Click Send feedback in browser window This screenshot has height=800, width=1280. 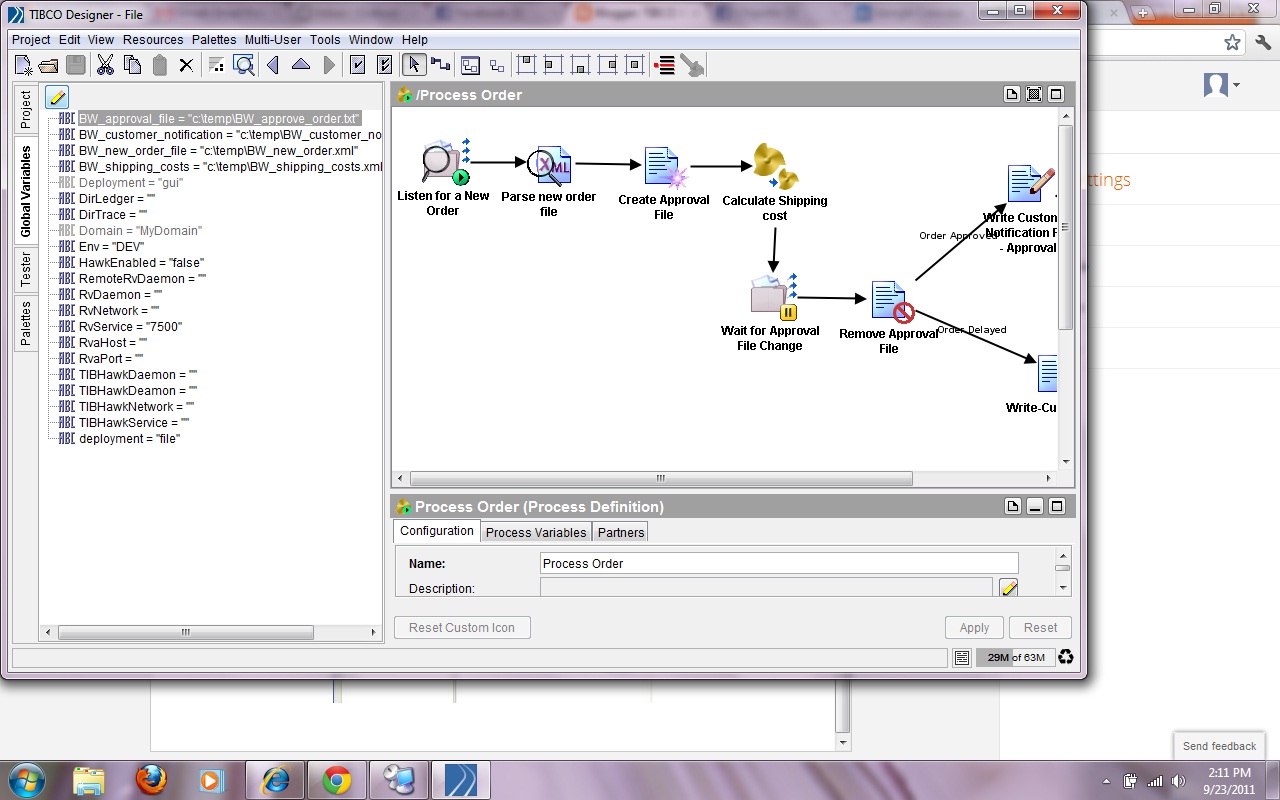coord(1219,746)
